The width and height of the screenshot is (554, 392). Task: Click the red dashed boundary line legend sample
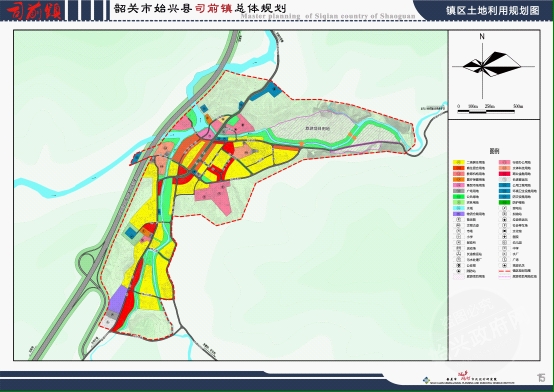504,270
